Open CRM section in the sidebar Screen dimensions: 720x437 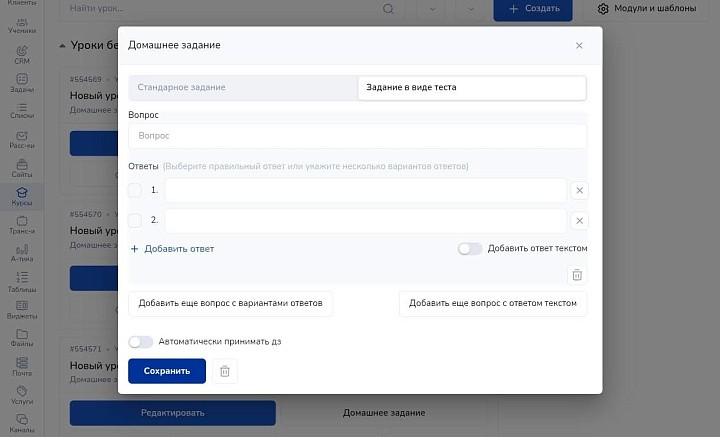tap(22, 54)
